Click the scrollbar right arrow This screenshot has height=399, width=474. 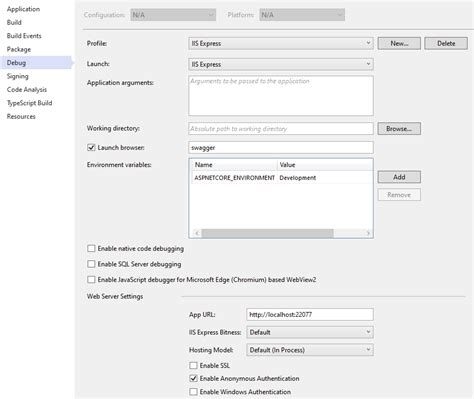(x=368, y=233)
